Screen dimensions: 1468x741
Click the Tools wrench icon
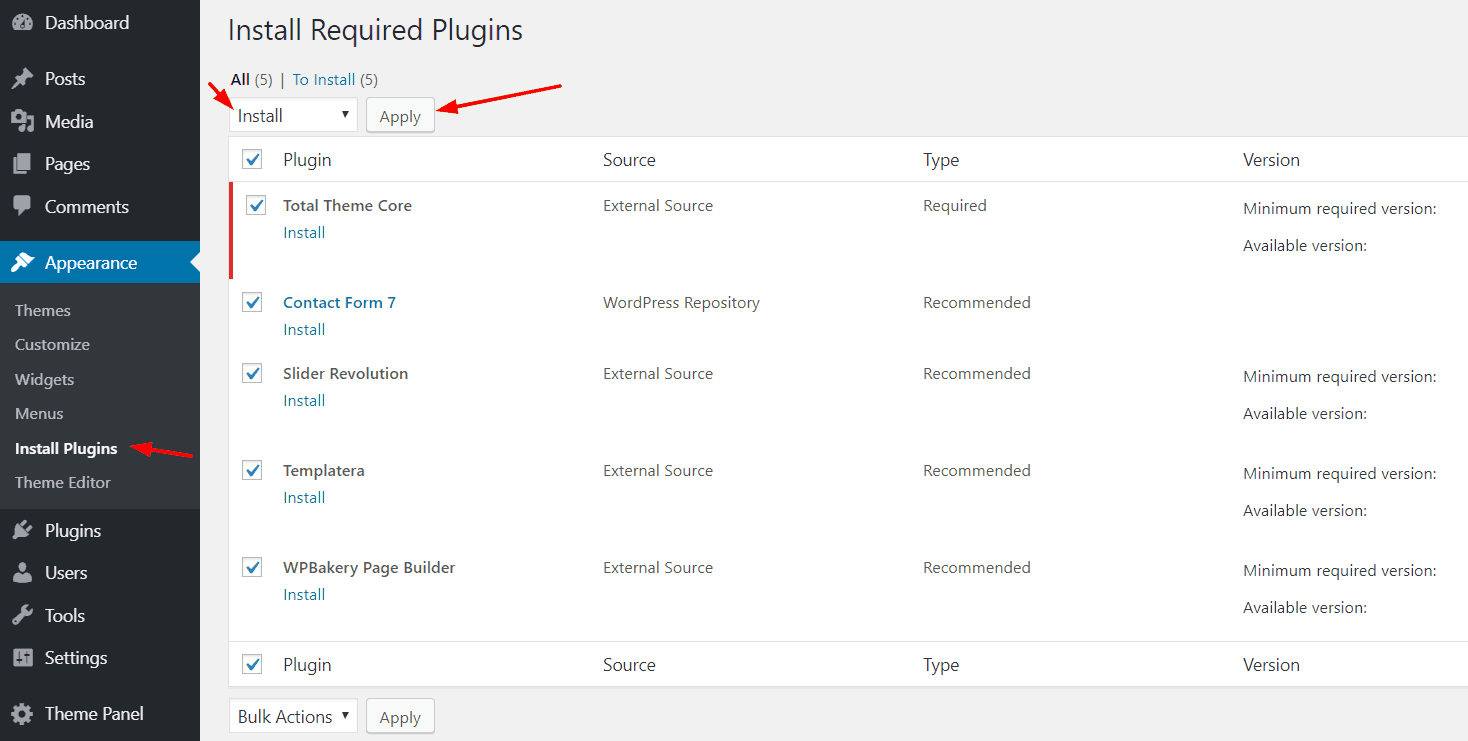(22, 616)
